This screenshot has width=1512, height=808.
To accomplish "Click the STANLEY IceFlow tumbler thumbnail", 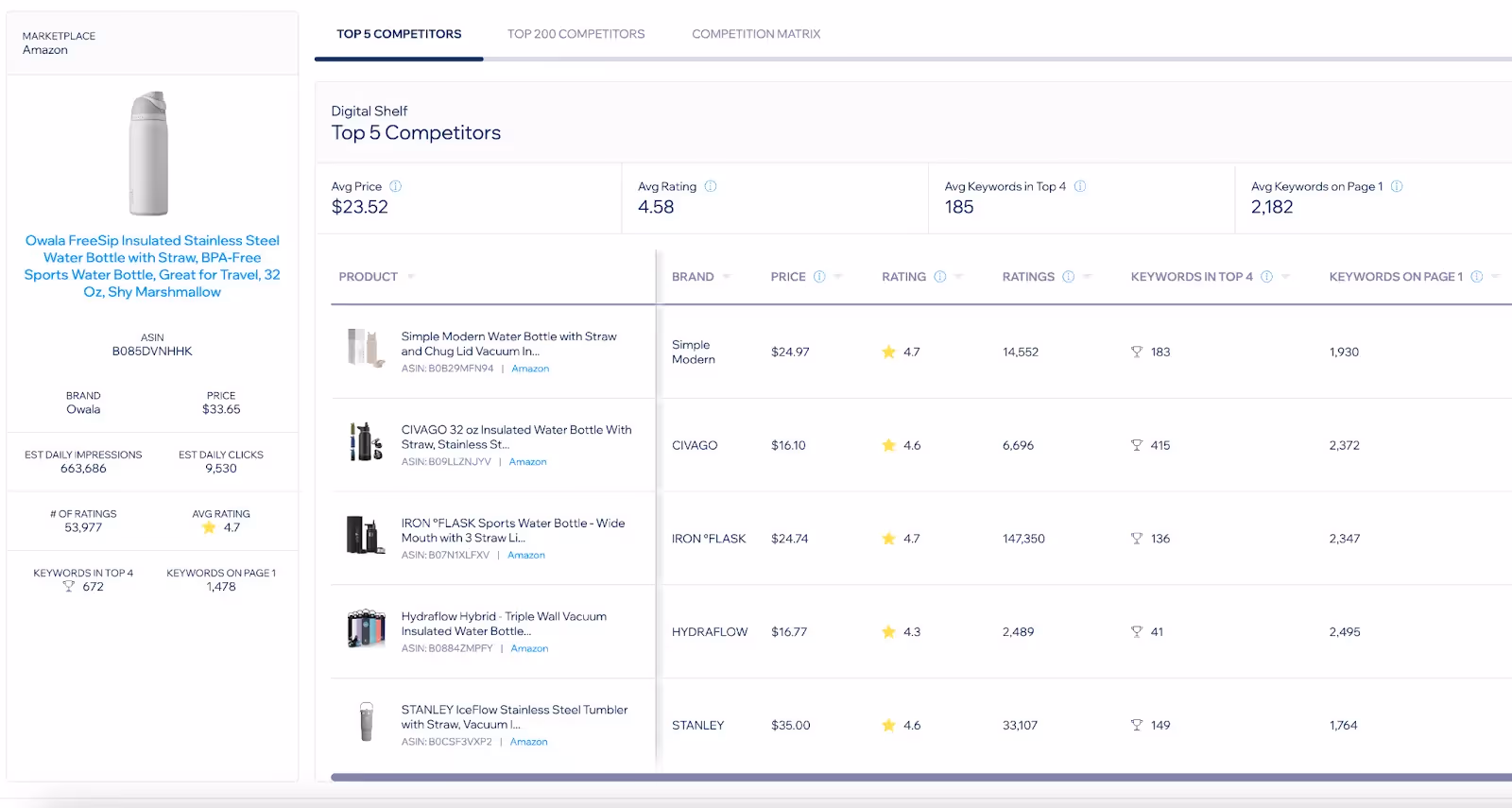I will (x=367, y=722).
